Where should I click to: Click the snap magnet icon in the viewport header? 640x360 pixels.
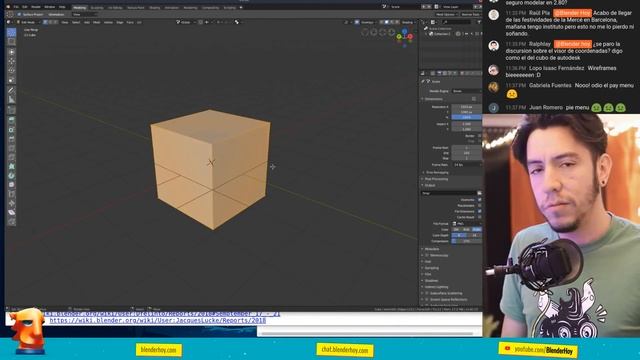pyautogui.click(x=200, y=22)
